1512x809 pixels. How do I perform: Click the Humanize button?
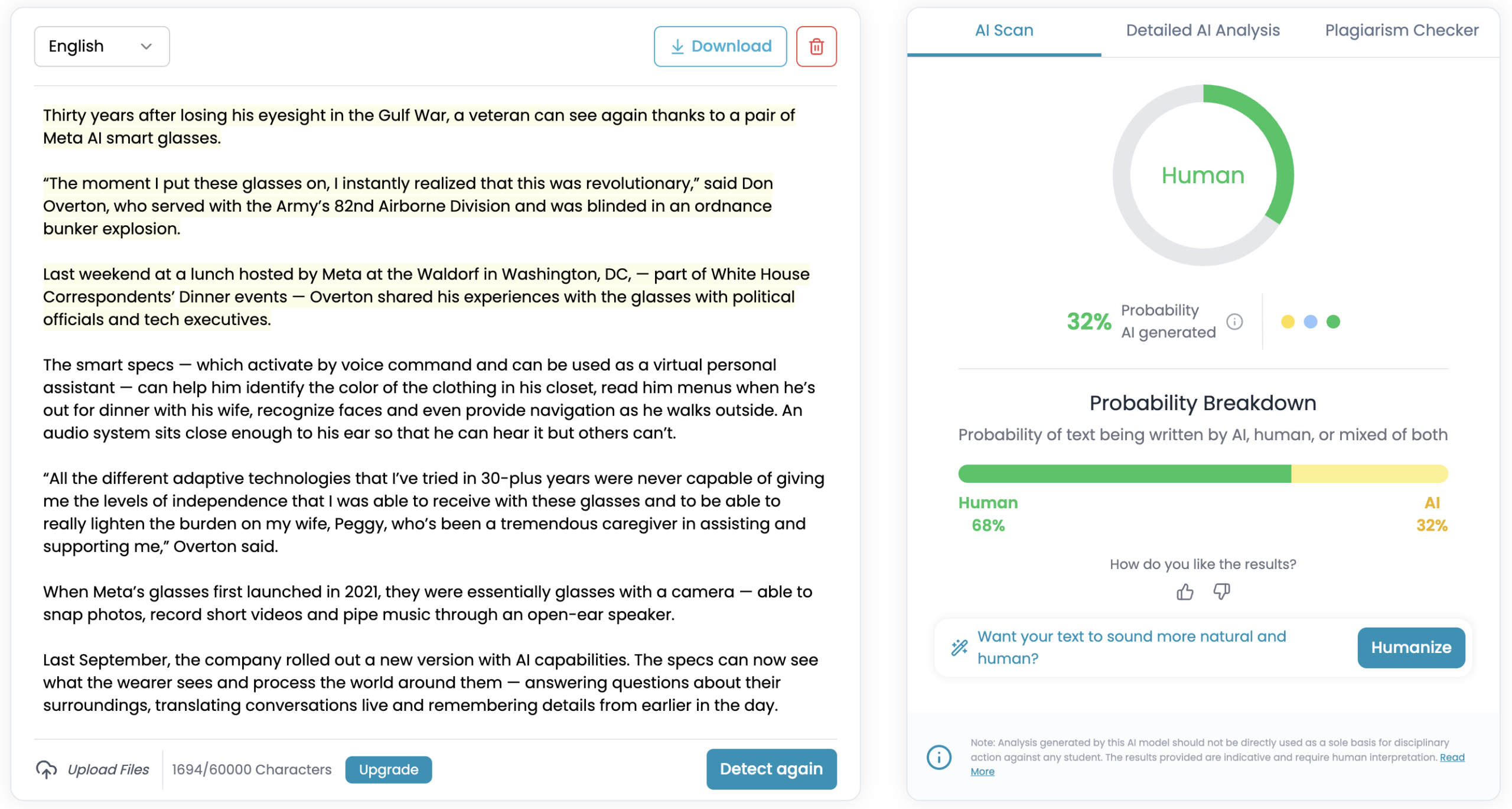pyautogui.click(x=1410, y=647)
